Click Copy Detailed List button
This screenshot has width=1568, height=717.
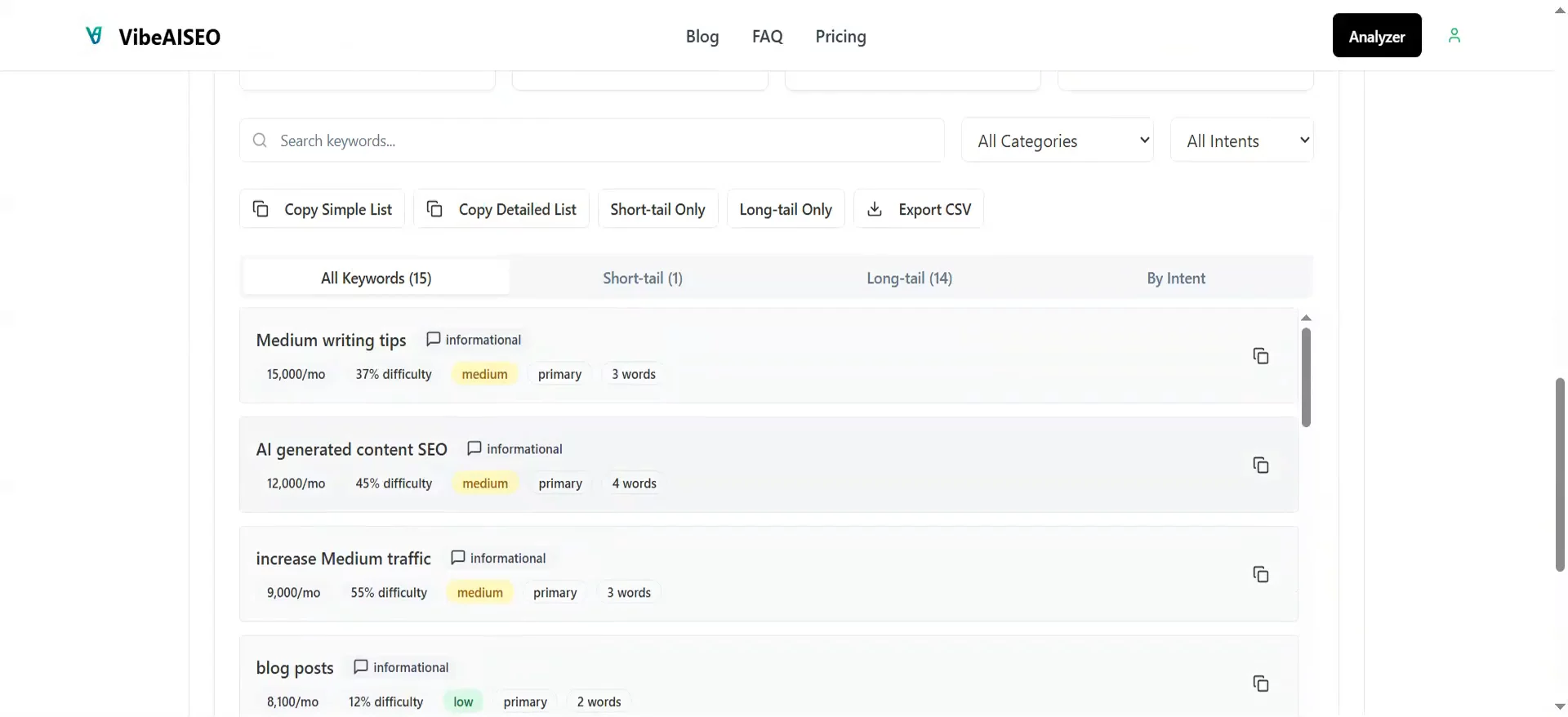click(x=501, y=209)
